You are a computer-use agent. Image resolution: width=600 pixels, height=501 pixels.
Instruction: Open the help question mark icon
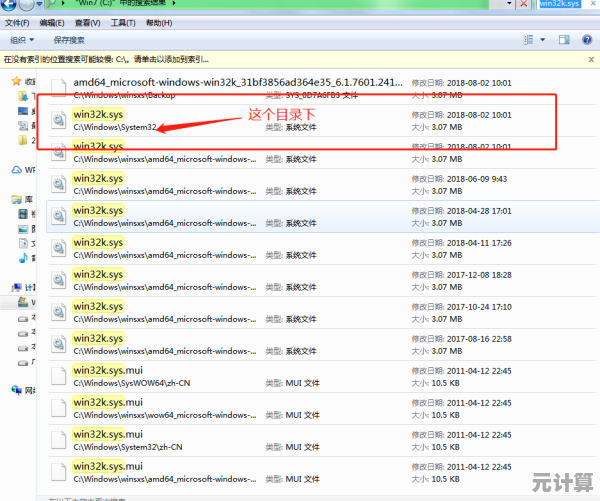tap(586, 40)
